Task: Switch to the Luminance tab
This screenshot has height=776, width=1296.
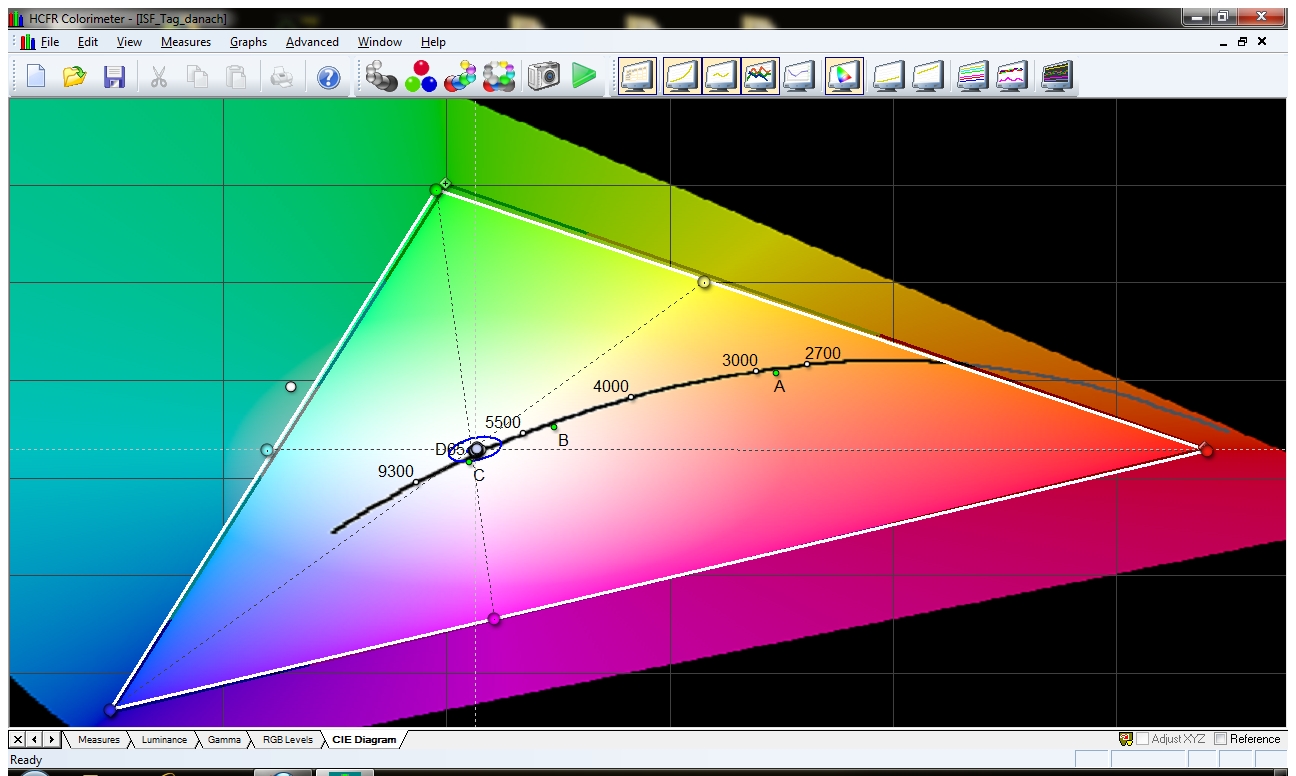Action: coord(164,740)
